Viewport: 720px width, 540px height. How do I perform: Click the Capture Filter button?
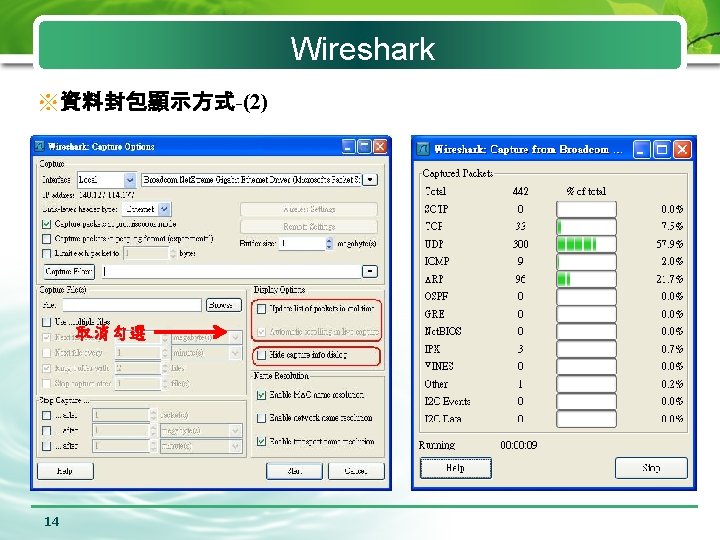pyautogui.click(x=69, y=271)
